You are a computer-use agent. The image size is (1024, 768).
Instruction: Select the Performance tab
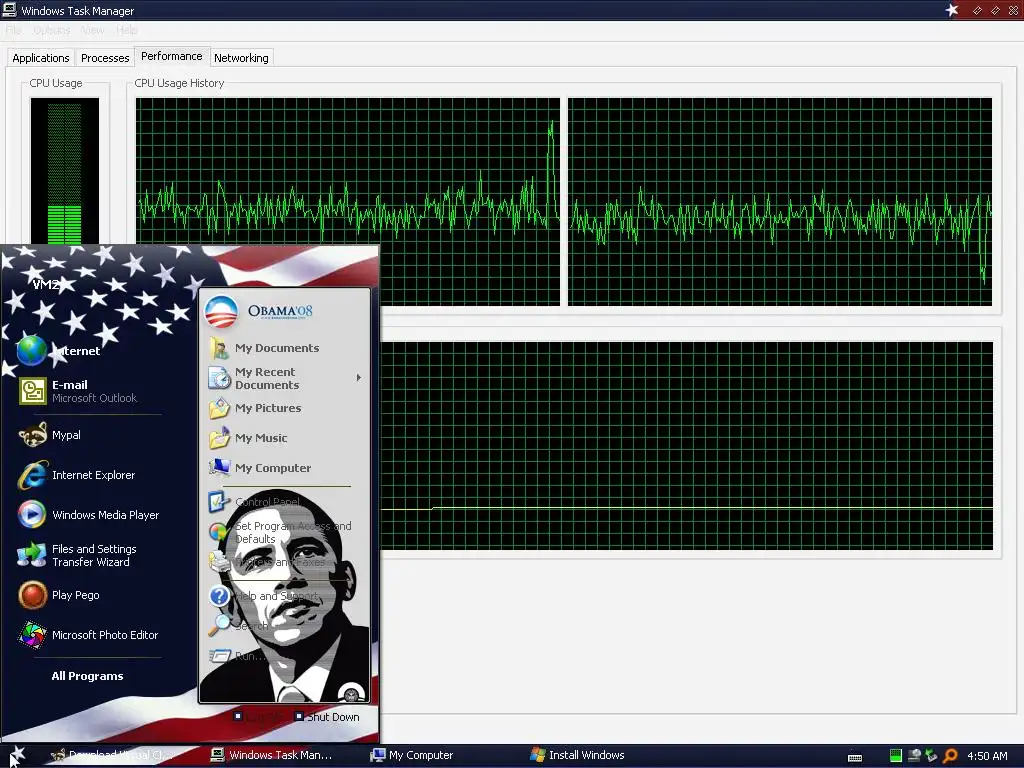click(172, 56)
